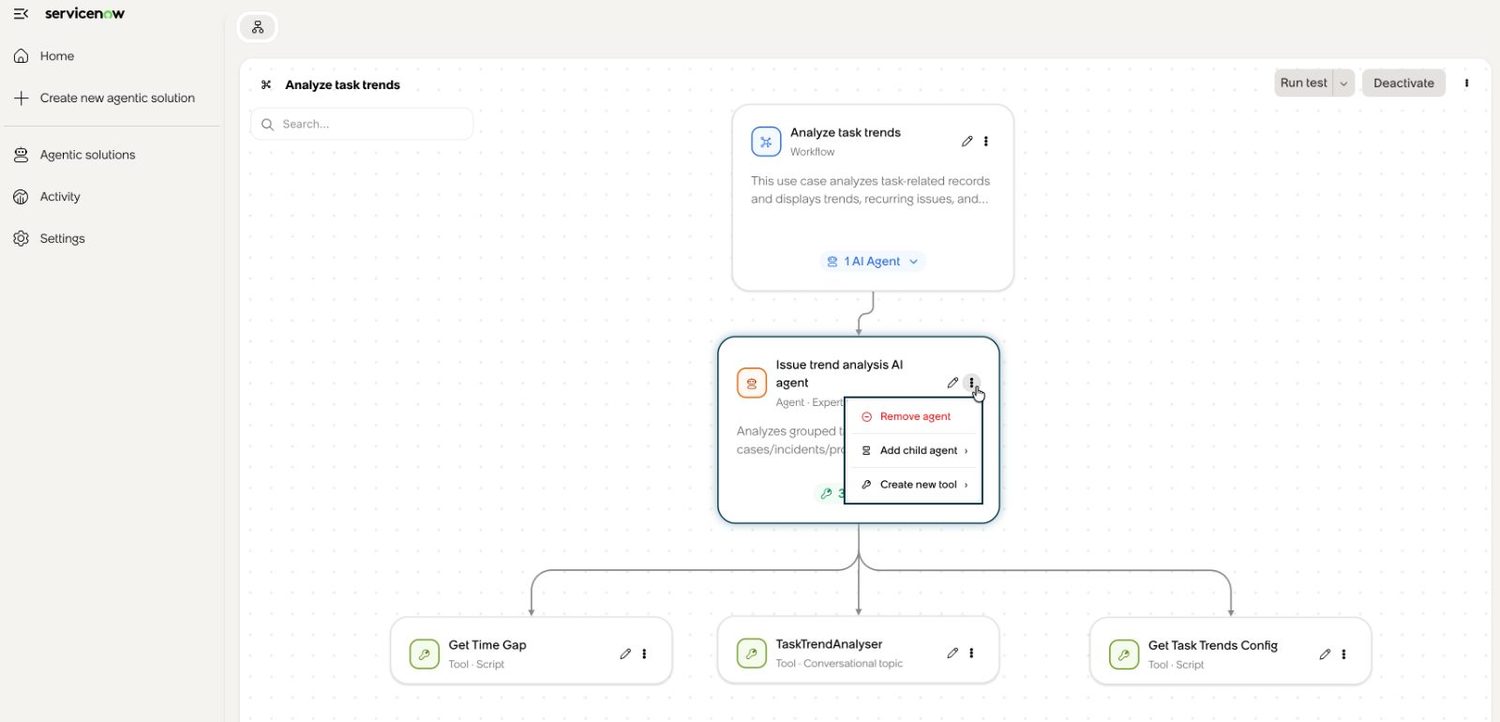Click the ServiceNow logo
Viewport: 1500px width, 722px height.
85,14
